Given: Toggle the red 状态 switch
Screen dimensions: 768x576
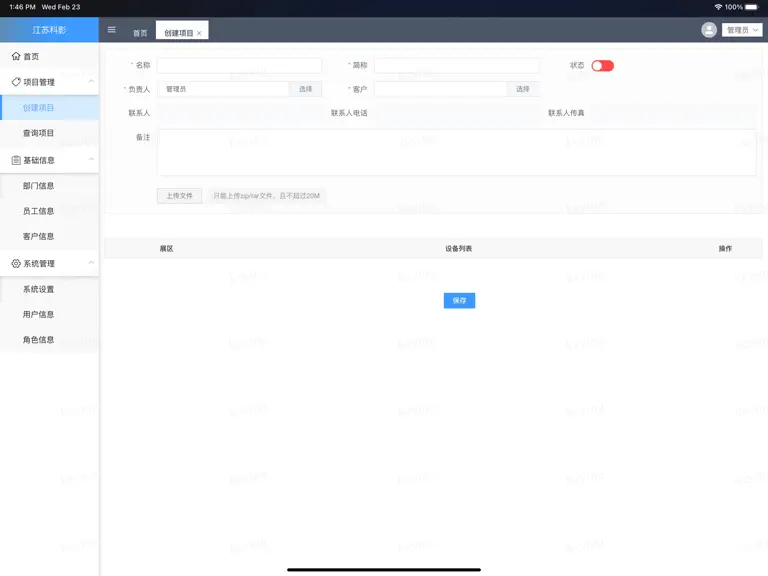Looking at the screenshot, I should 602,66.
